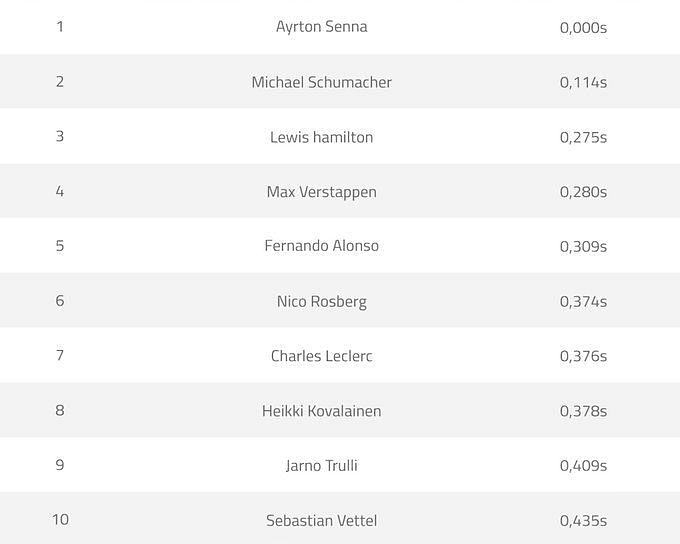The image size is (680, 544).
Task: Click the Nico Rosberg entry
Action: [322, 301]
